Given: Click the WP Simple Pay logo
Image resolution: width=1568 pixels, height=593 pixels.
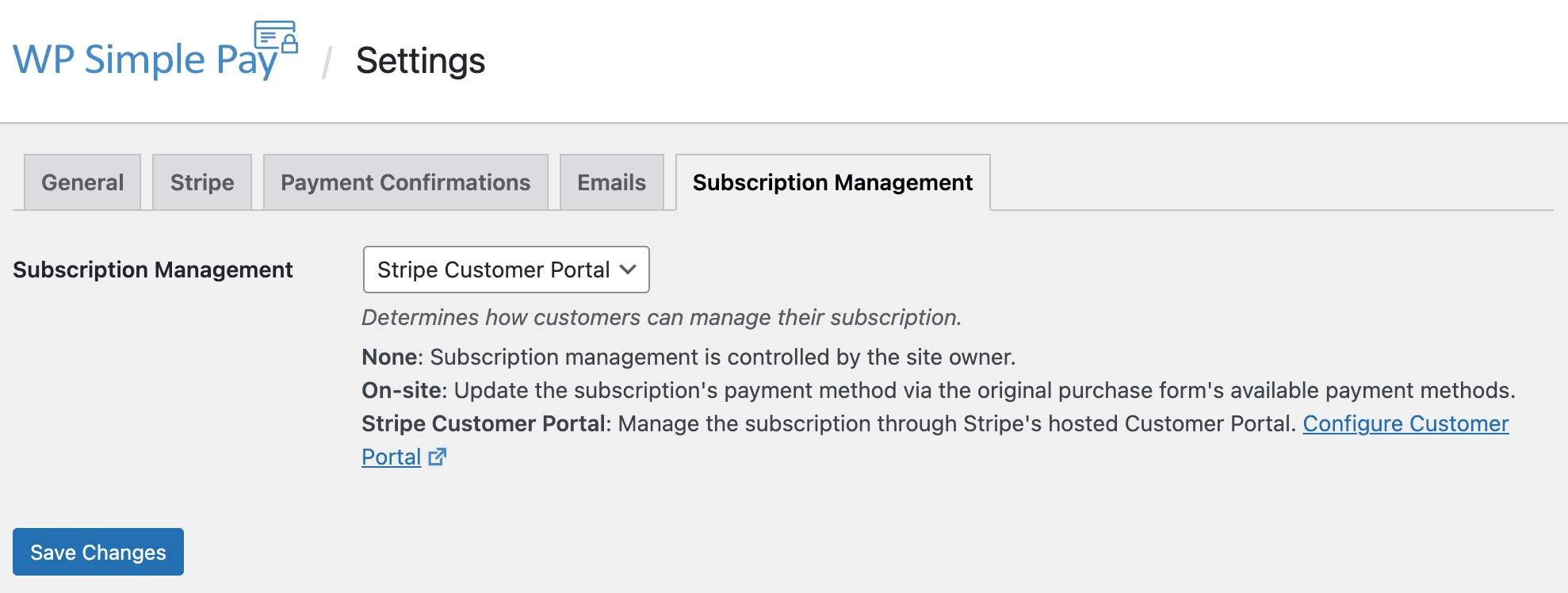Looking at the screenshot, I should pos(155,51).
